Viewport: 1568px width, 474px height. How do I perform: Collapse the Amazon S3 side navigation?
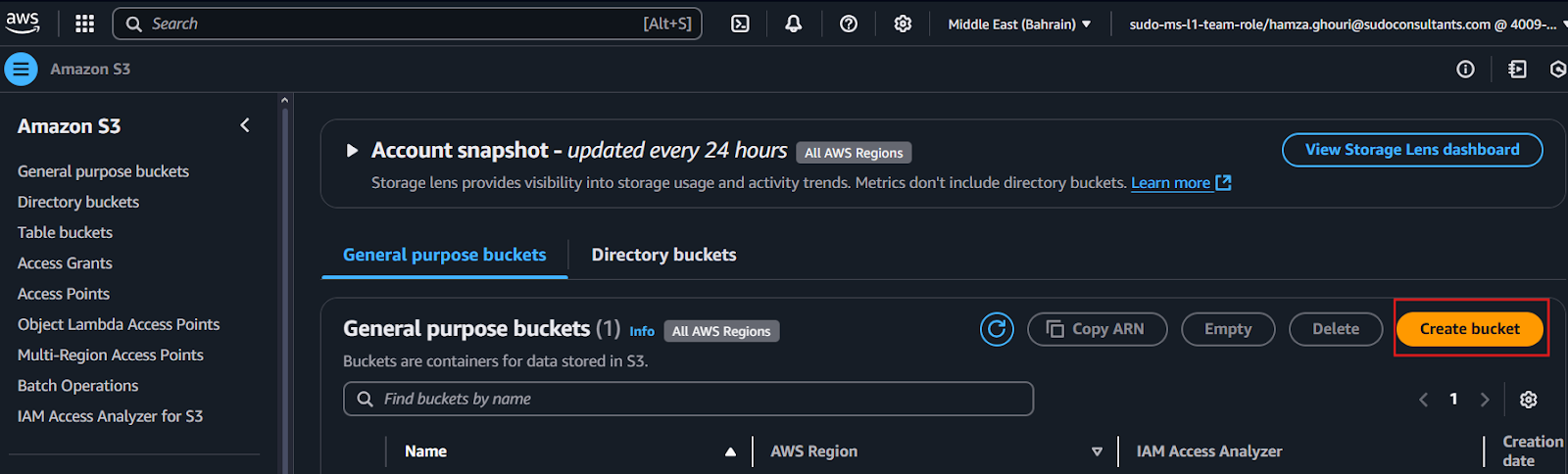click(245, 125)
